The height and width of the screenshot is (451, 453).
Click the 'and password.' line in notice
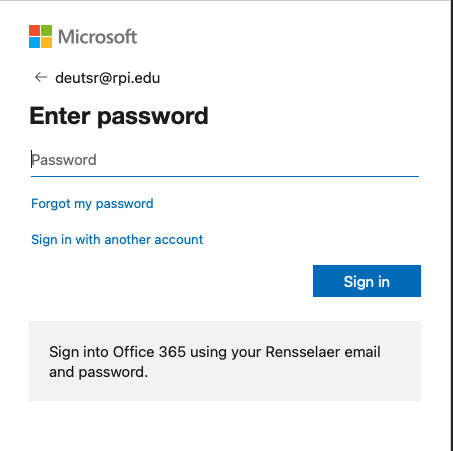tap(98, 372)
